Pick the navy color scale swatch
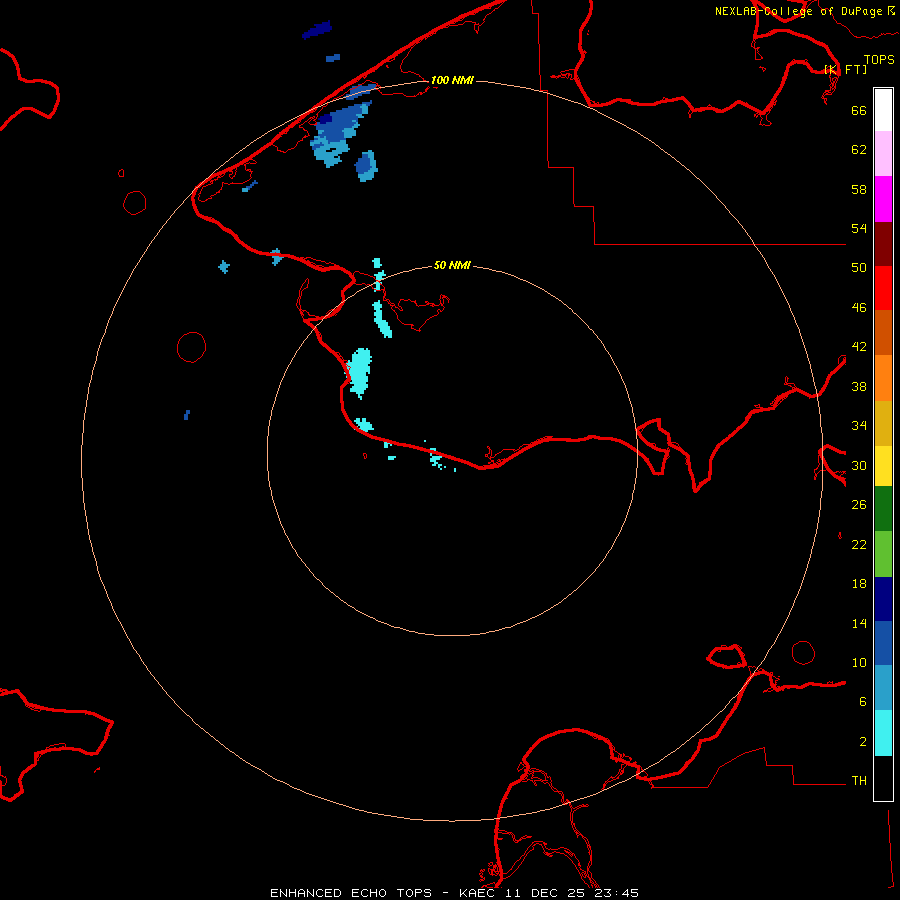The height and width of the screenshot is (900, 900). click(883, 599)
